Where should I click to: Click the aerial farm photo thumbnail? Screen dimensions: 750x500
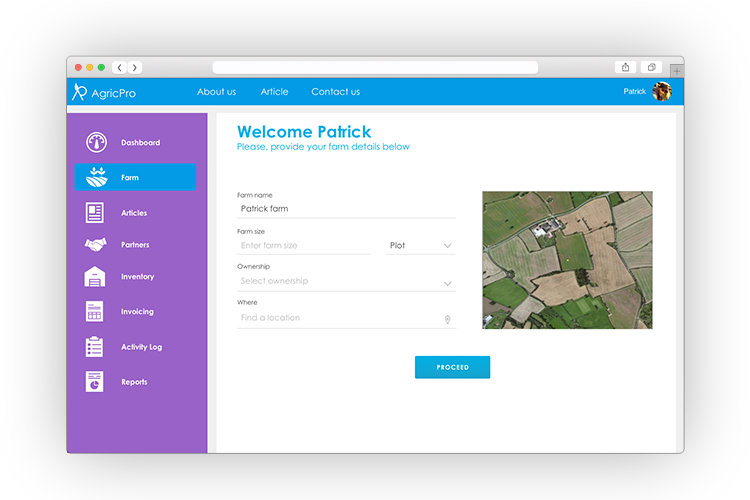tap(567, 260)
